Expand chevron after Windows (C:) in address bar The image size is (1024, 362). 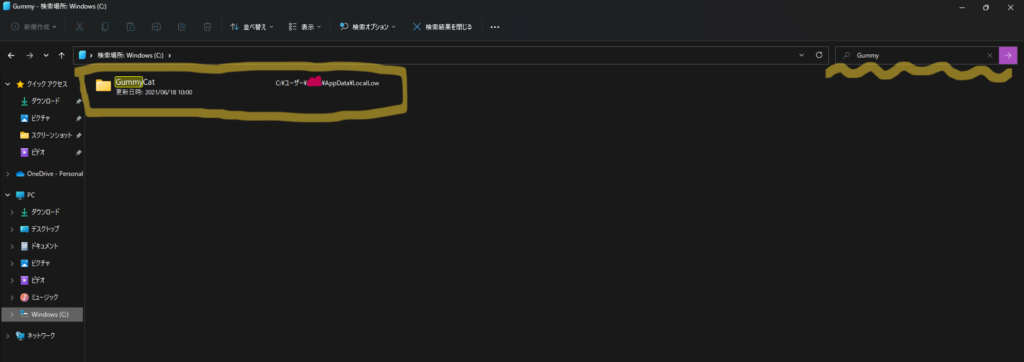pos(170,56)
